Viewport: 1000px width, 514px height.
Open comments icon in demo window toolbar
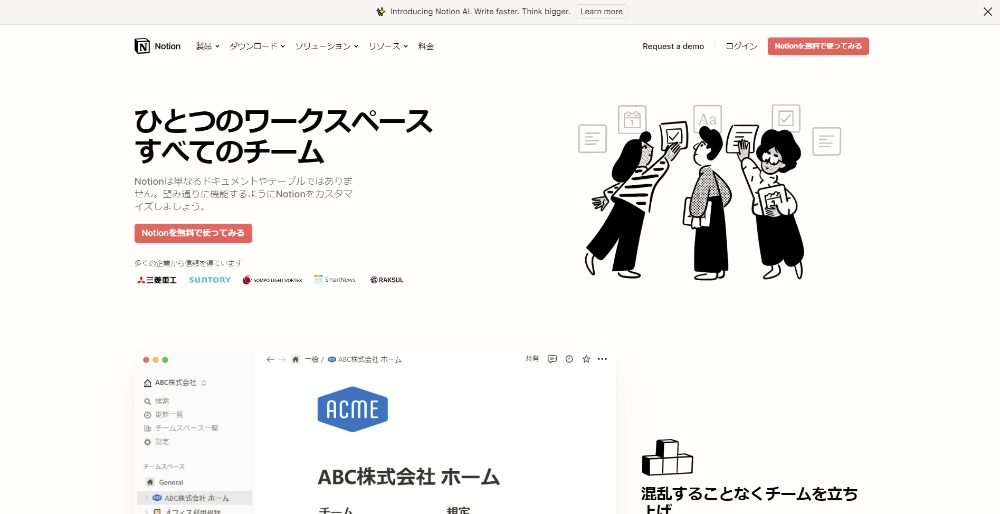552,359
